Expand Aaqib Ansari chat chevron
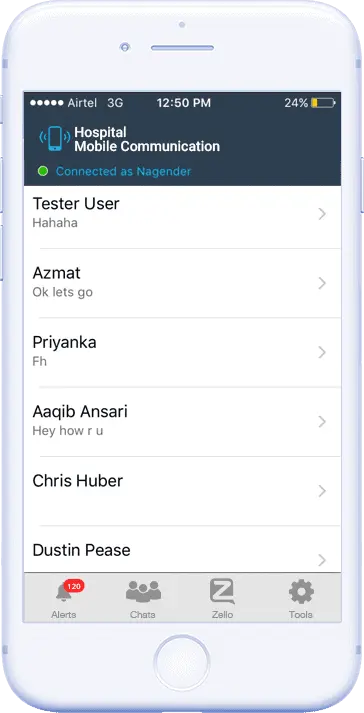 [x=322, y=422]
